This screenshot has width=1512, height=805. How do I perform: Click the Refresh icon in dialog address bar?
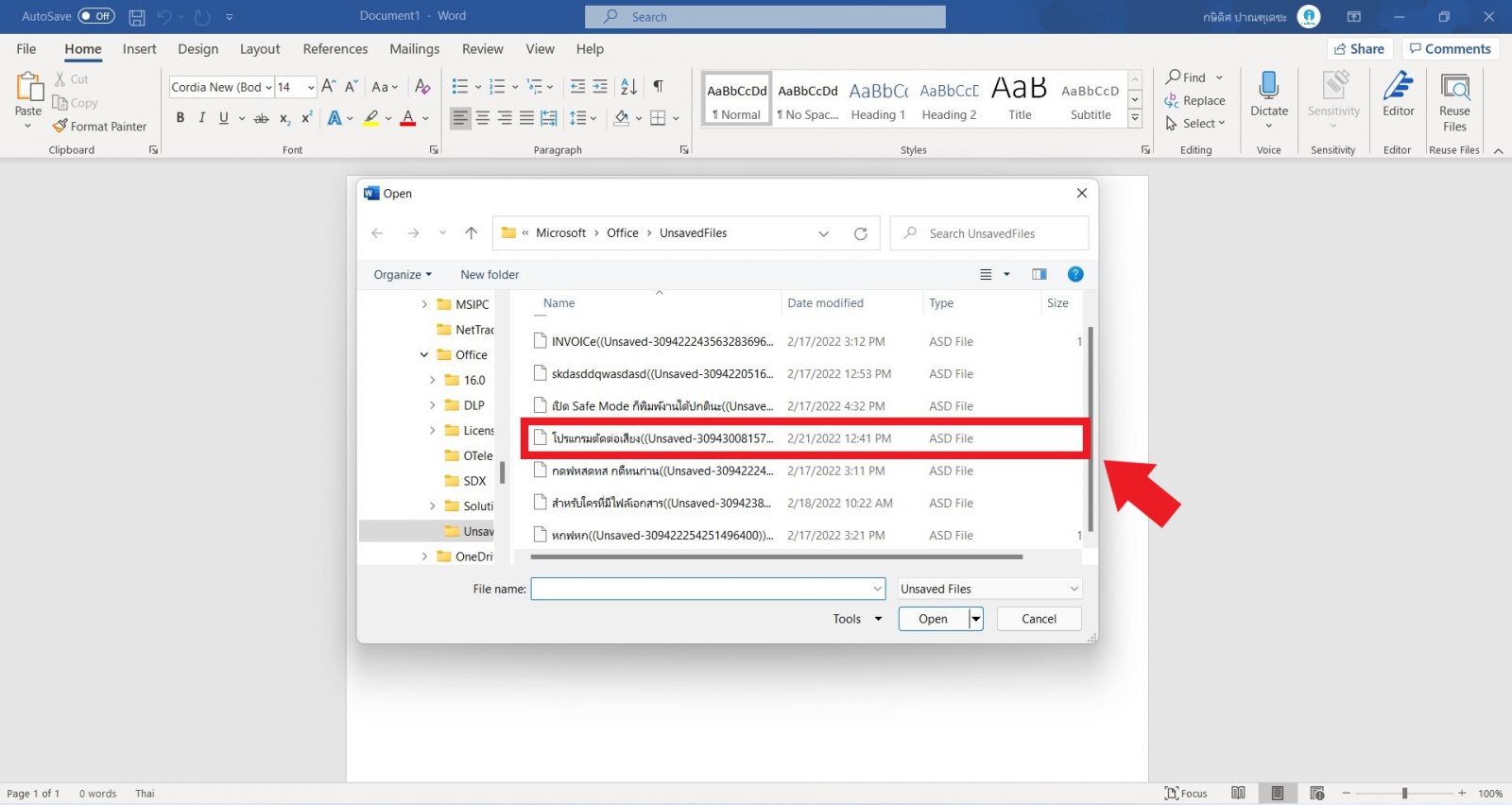tap(860, 233)
